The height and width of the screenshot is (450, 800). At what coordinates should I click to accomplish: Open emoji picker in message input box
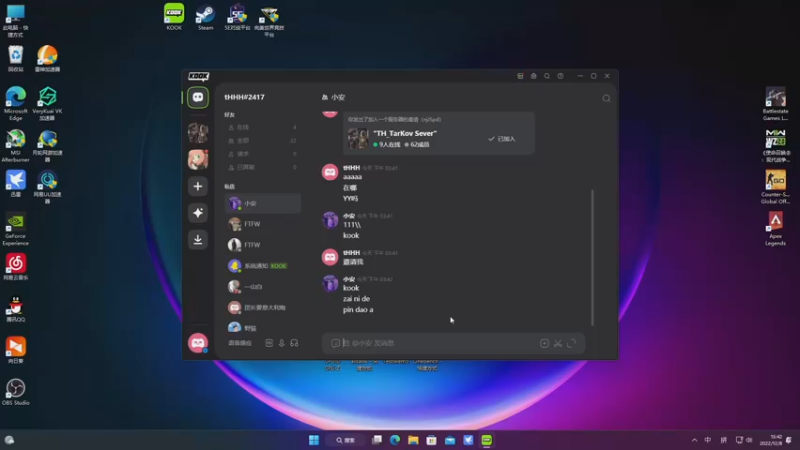point(335,343)
